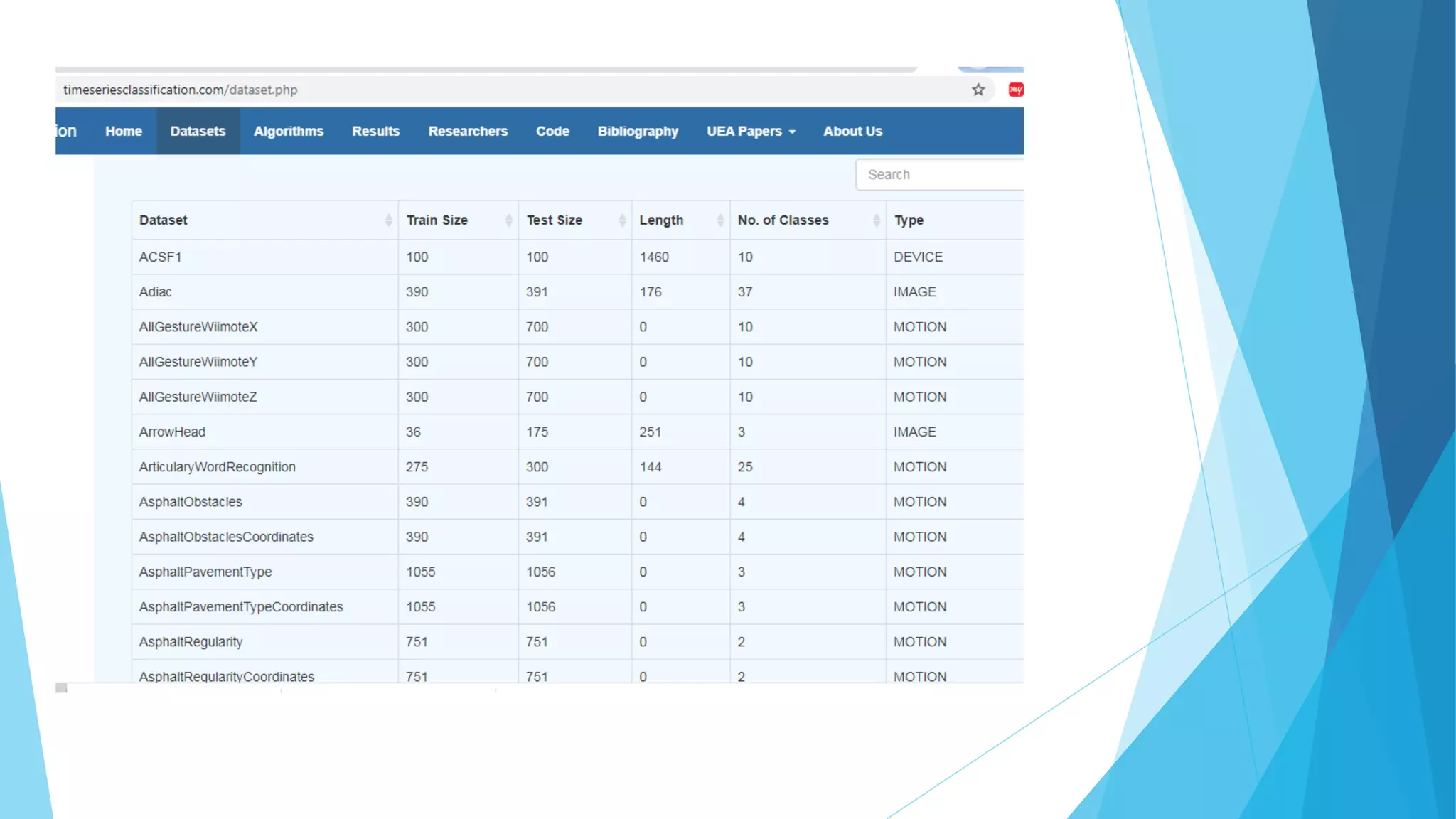
Task: Open the Researchers page link
Action: [x=467, y=132]
